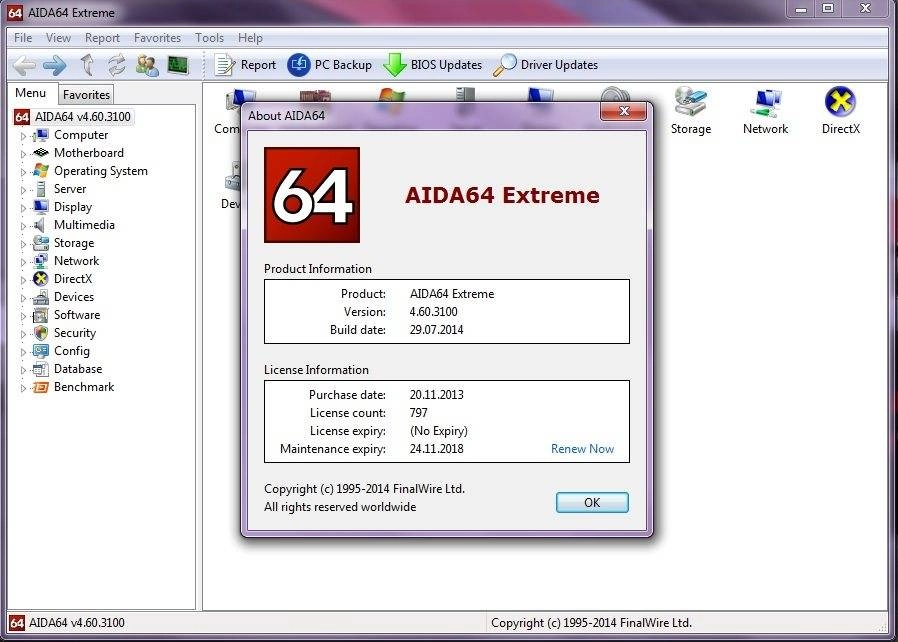The height and width of the screenshot is (642, 898).
Task: Select the Multimedia speaker tree icon
Action: [x=40, y=225]
